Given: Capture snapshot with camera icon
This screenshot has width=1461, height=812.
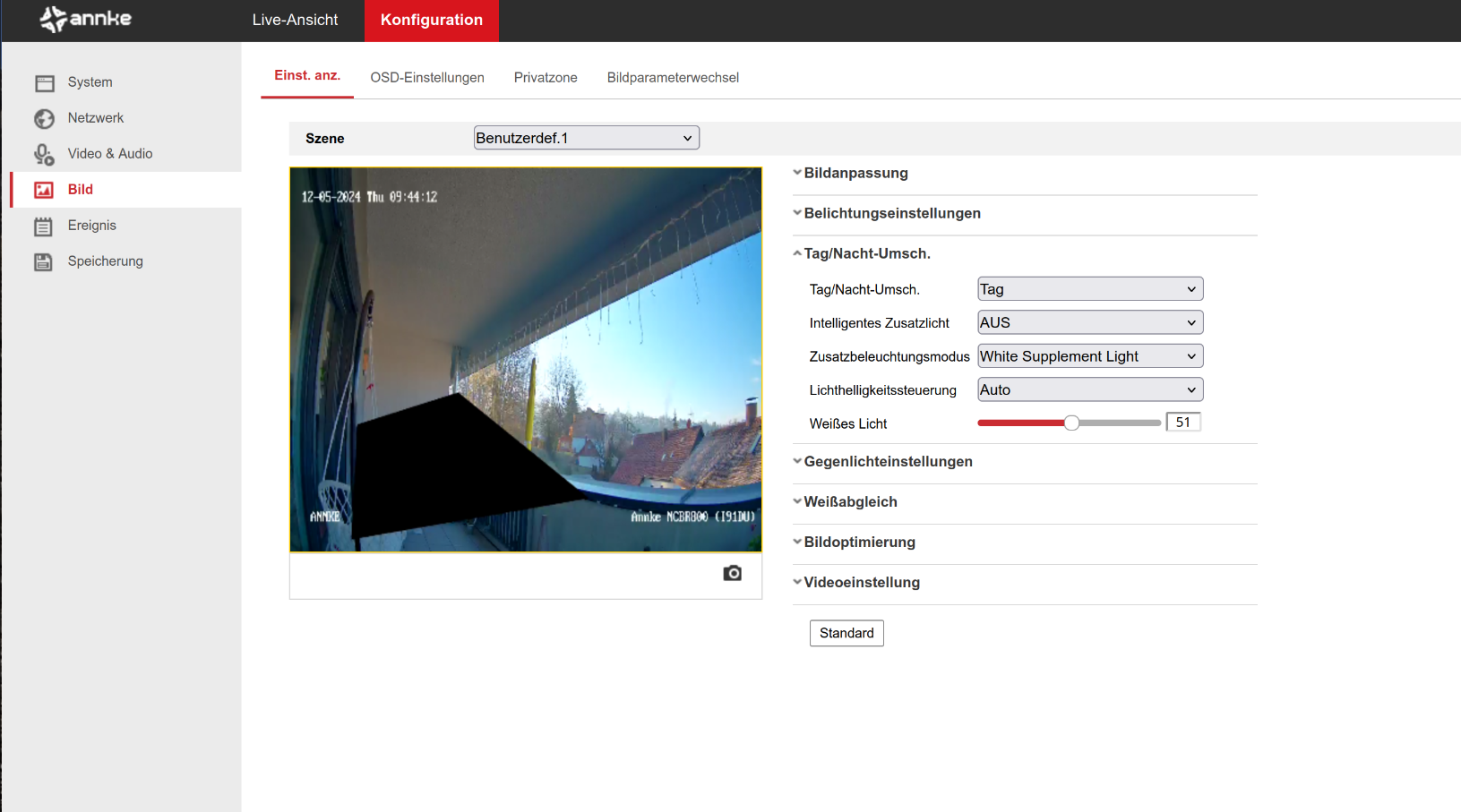Looking at the screenshot, I should 732,573.
